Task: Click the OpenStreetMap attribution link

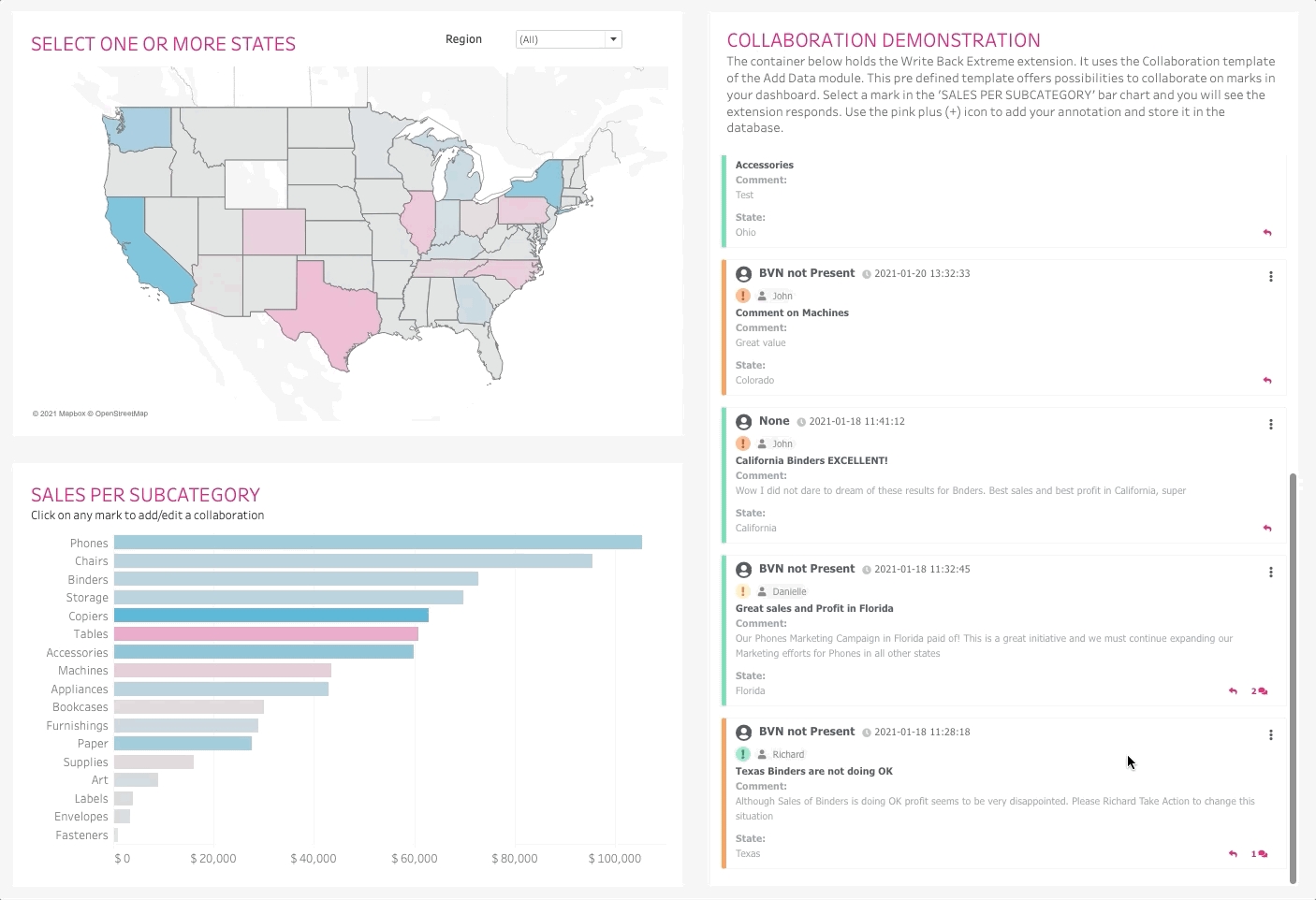Action: [x=122, y=414]
